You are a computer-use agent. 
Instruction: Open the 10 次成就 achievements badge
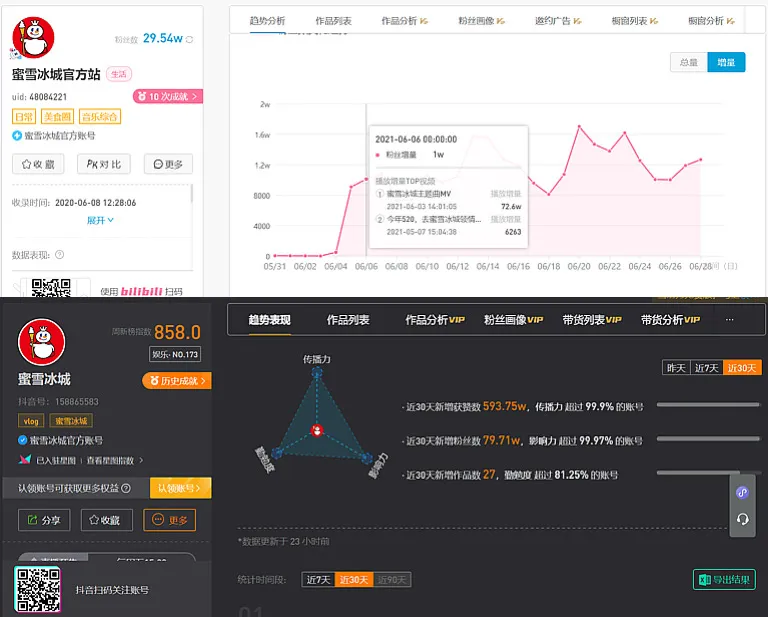(x=168, y=96)
